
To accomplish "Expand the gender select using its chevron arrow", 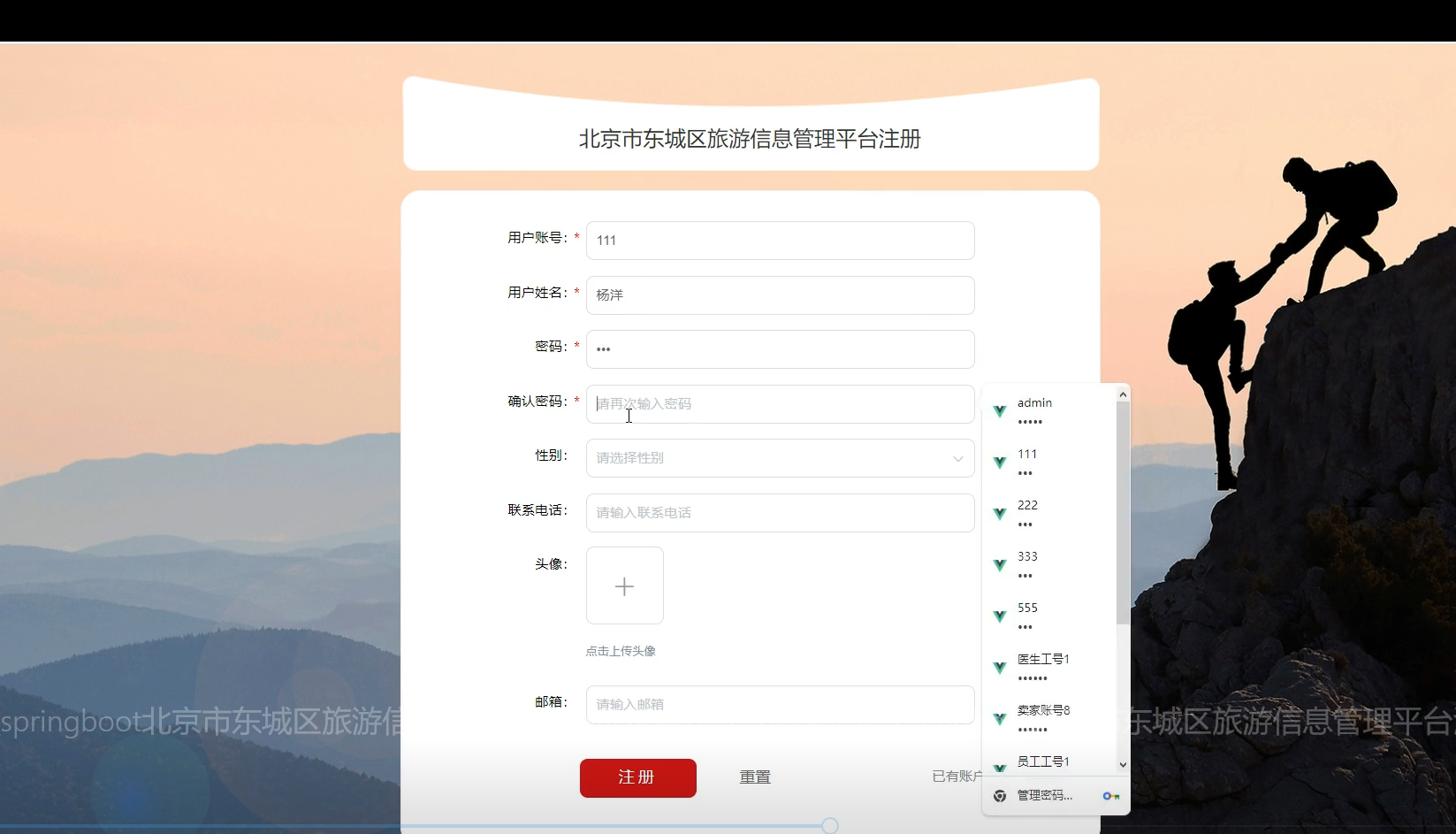I will [957, 459].
